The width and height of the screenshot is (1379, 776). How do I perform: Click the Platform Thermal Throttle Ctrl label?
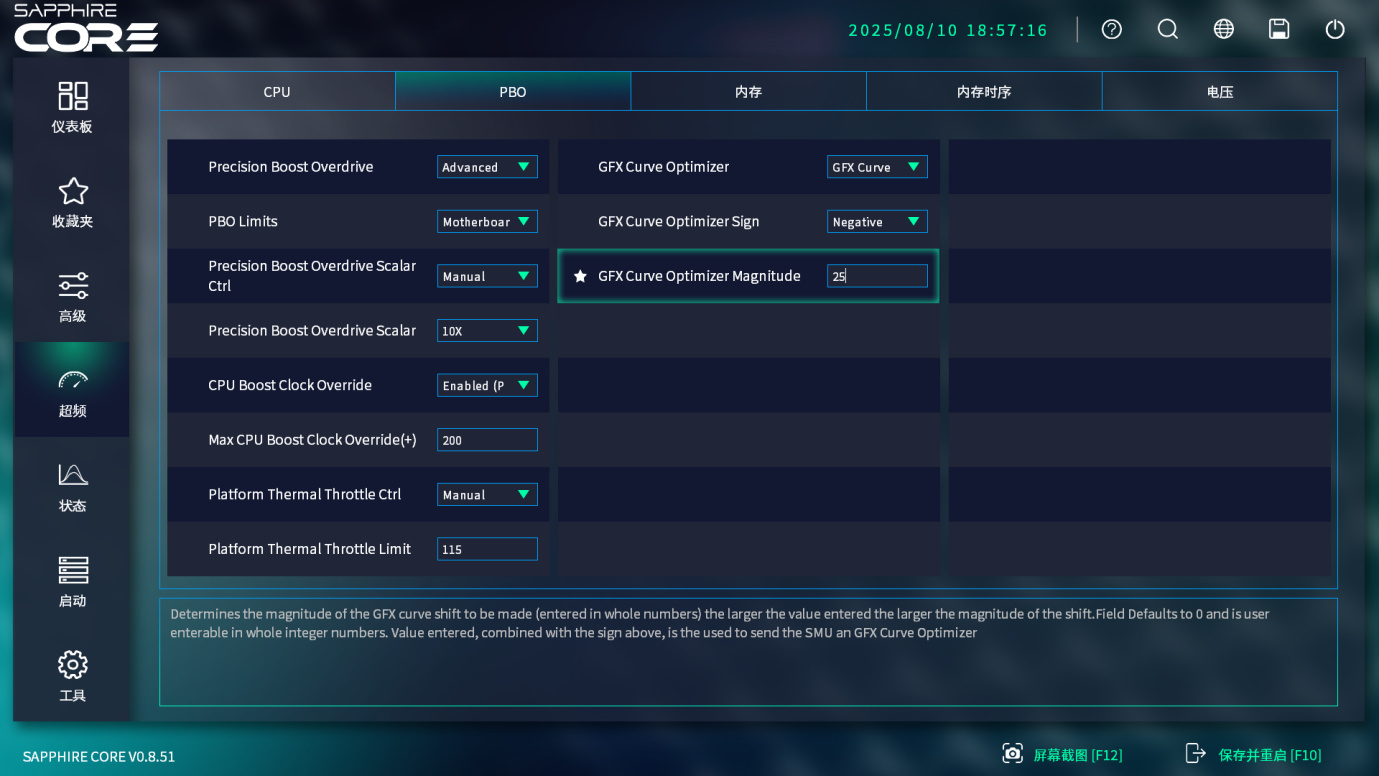305,495
